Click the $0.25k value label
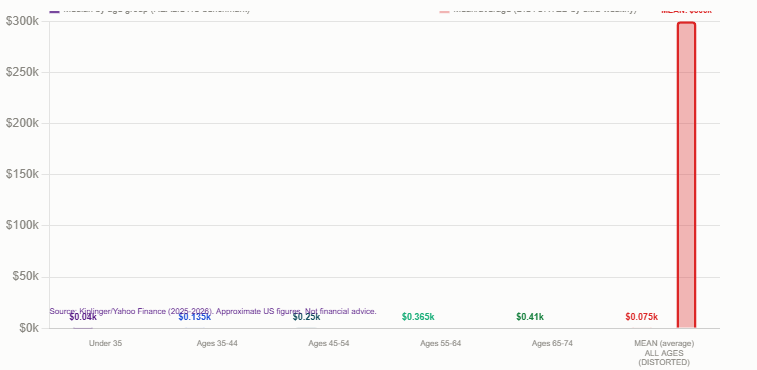This screenshot has height=370, width=757. [306, 317]
